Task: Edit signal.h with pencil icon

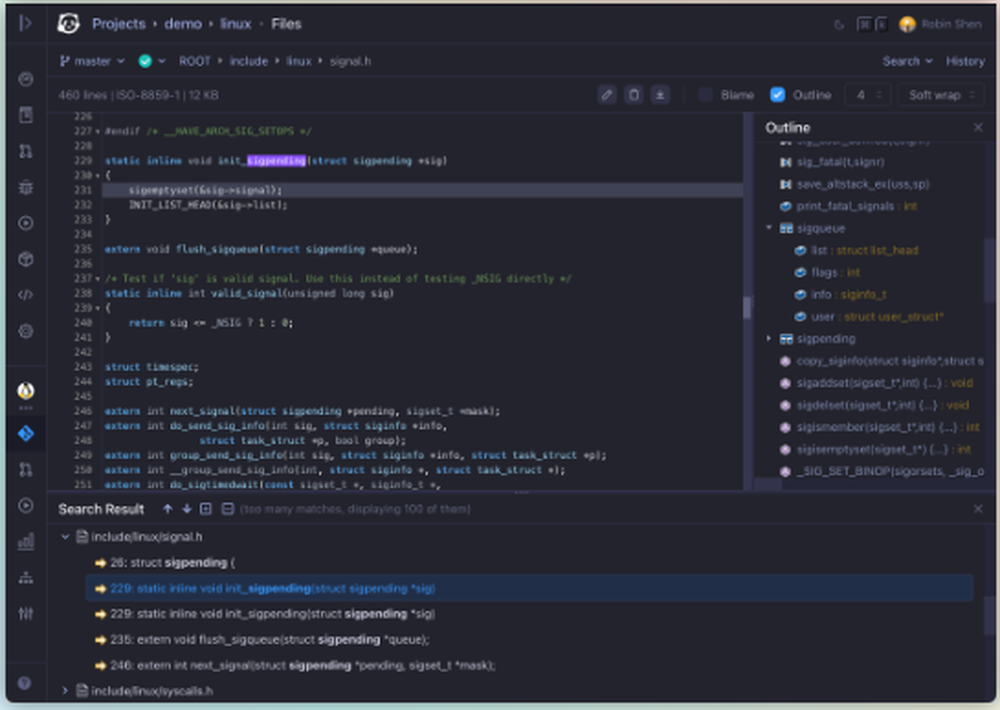Action: (x=607, y=95)
